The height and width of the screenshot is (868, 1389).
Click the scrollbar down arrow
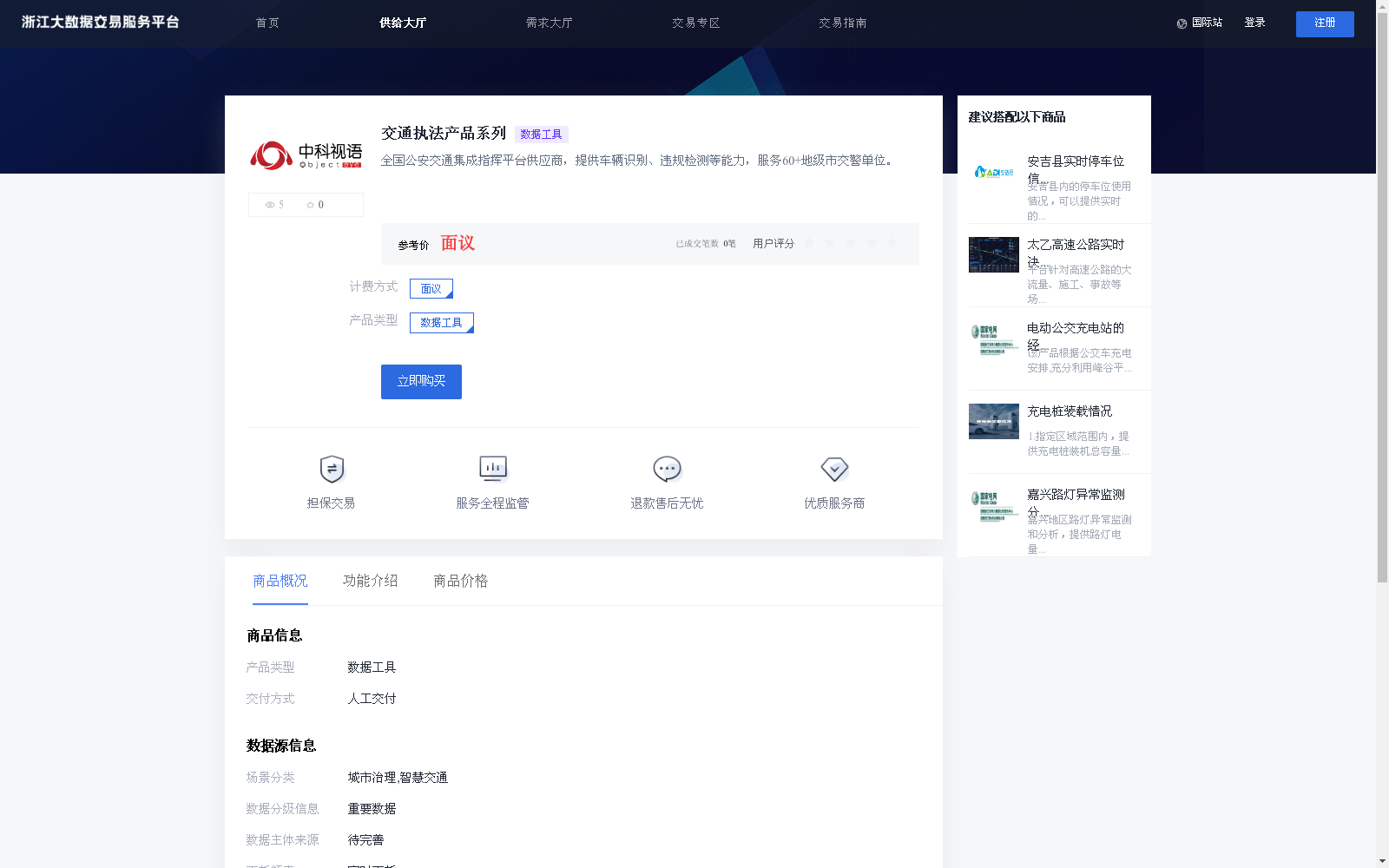click(x=1382, y=862)
